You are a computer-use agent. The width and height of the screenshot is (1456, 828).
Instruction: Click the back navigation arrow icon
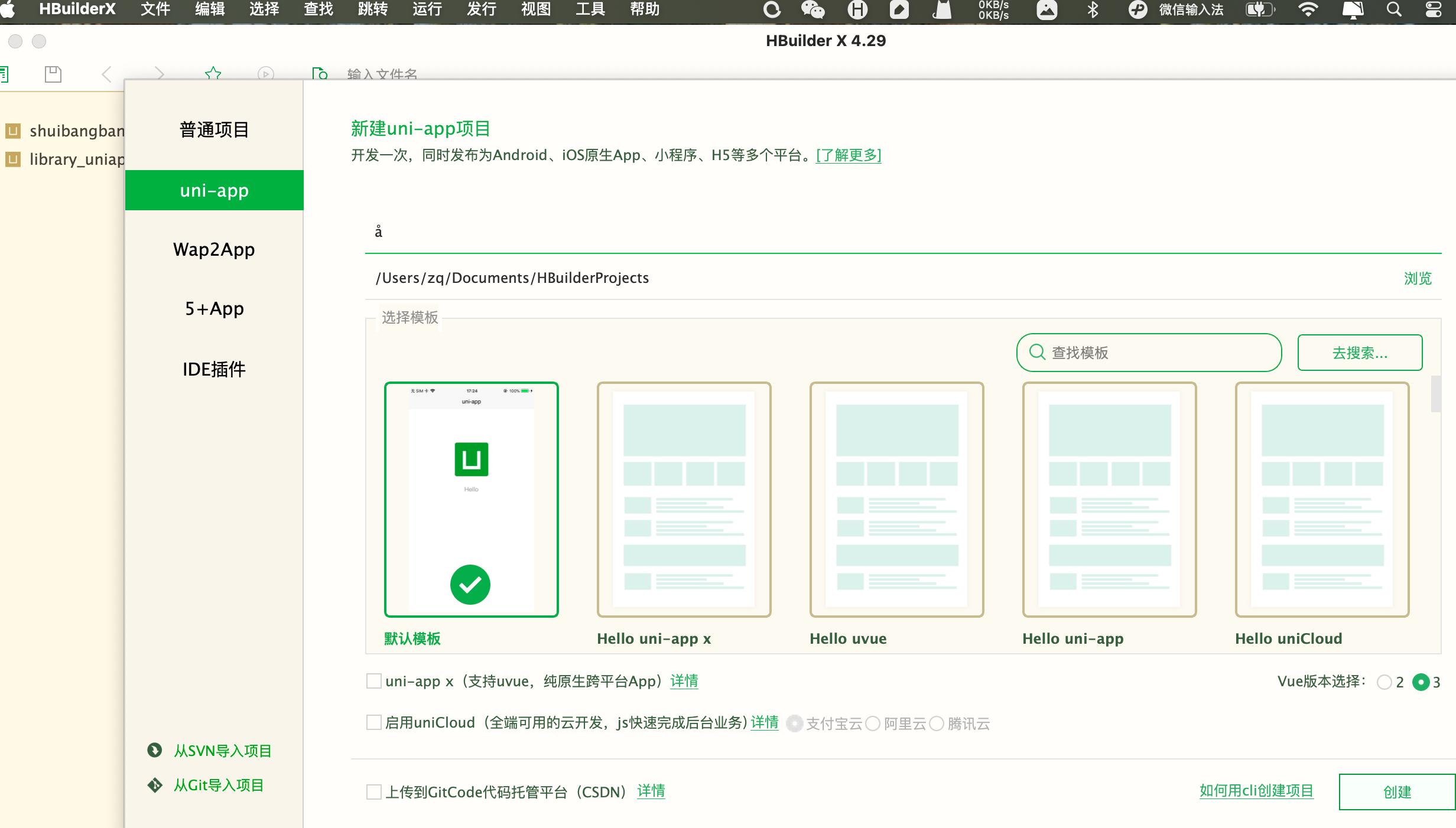pos(107,74)
